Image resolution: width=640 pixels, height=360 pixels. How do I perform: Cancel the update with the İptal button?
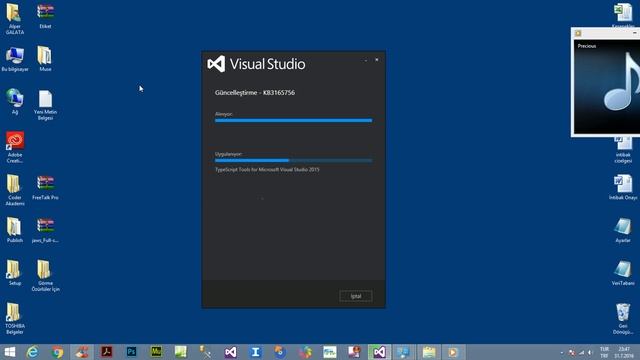tap(356, 296)
